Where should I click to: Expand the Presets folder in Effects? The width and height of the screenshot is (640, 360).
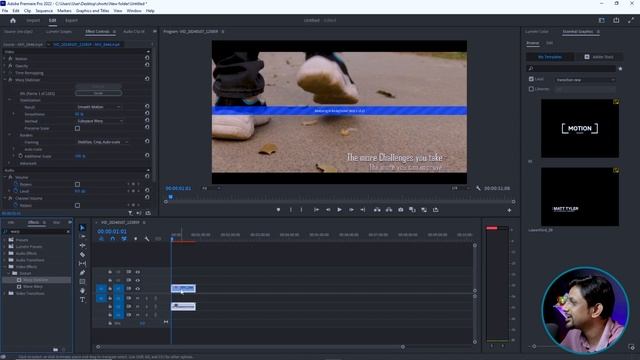(x=5, y=240)
